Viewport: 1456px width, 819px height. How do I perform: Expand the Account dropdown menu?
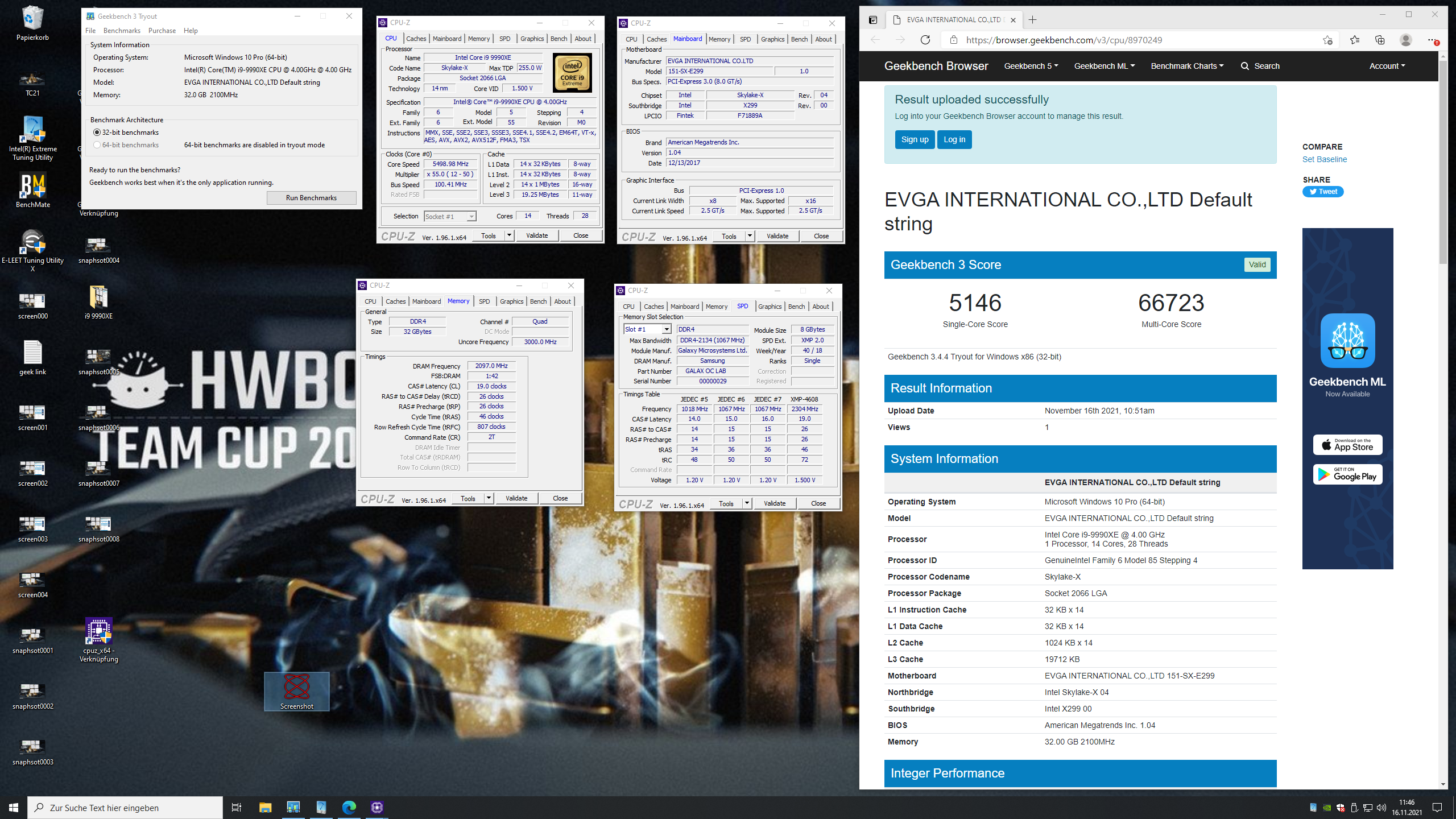click(x=1387, y=66)
